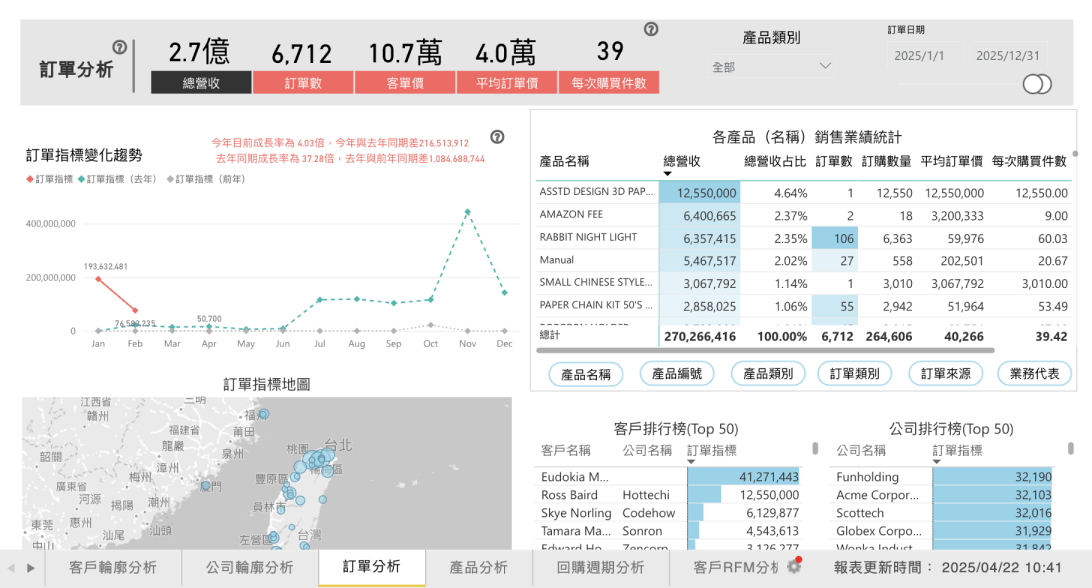The width and height of the screenshot is (1092, 588).
Task: Select the 總營收 metric card
Action: point(201,64)
